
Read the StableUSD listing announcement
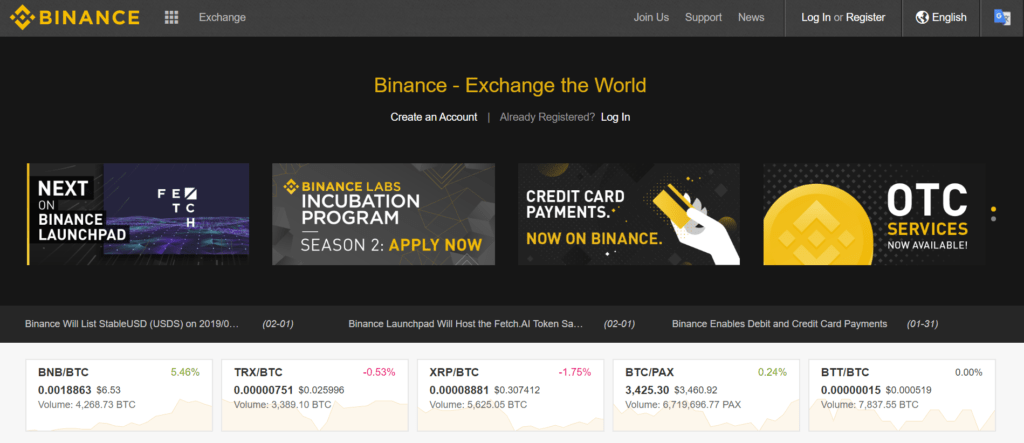tap(132, 323)
